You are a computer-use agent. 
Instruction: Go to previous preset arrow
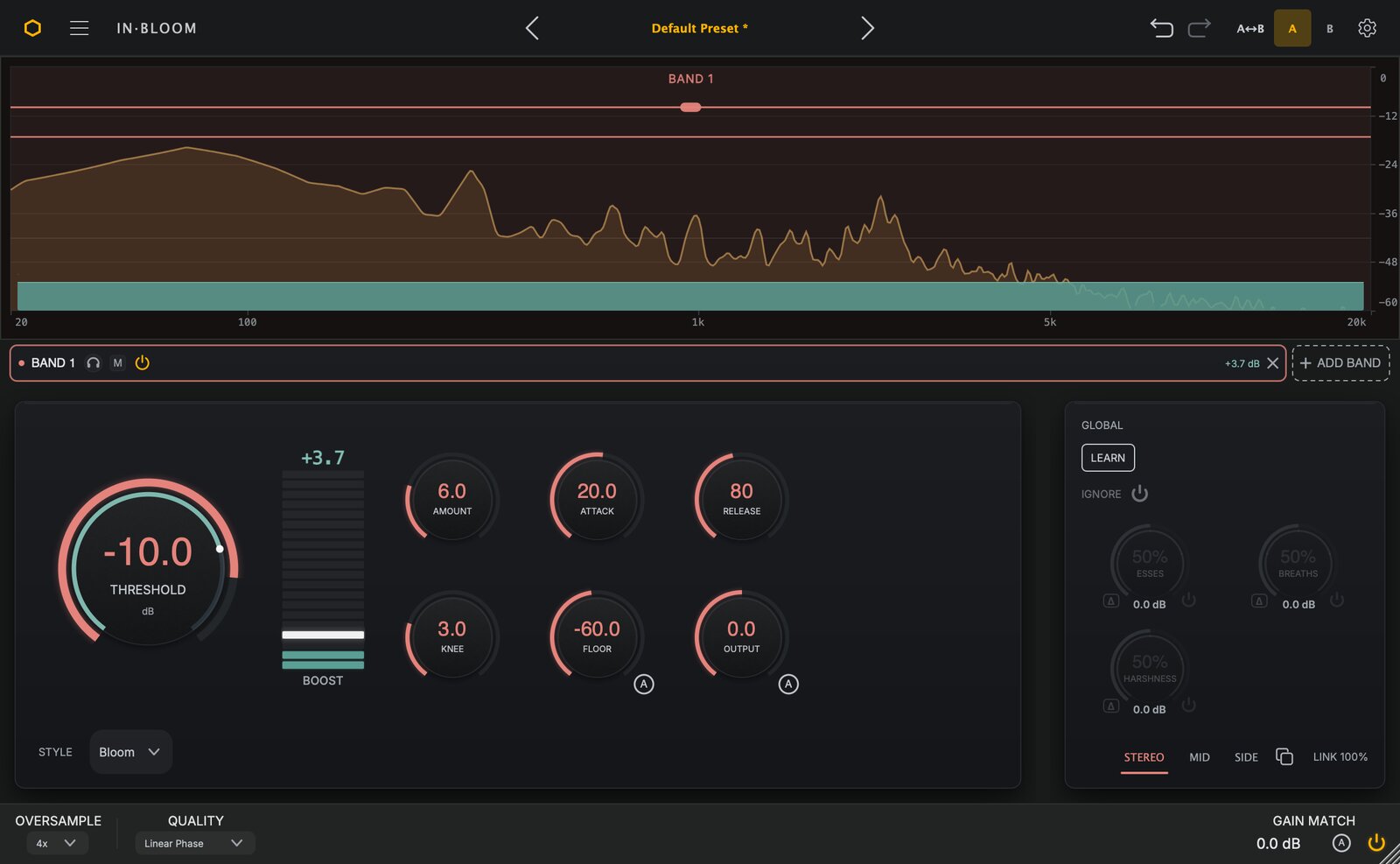pos(532,28)
